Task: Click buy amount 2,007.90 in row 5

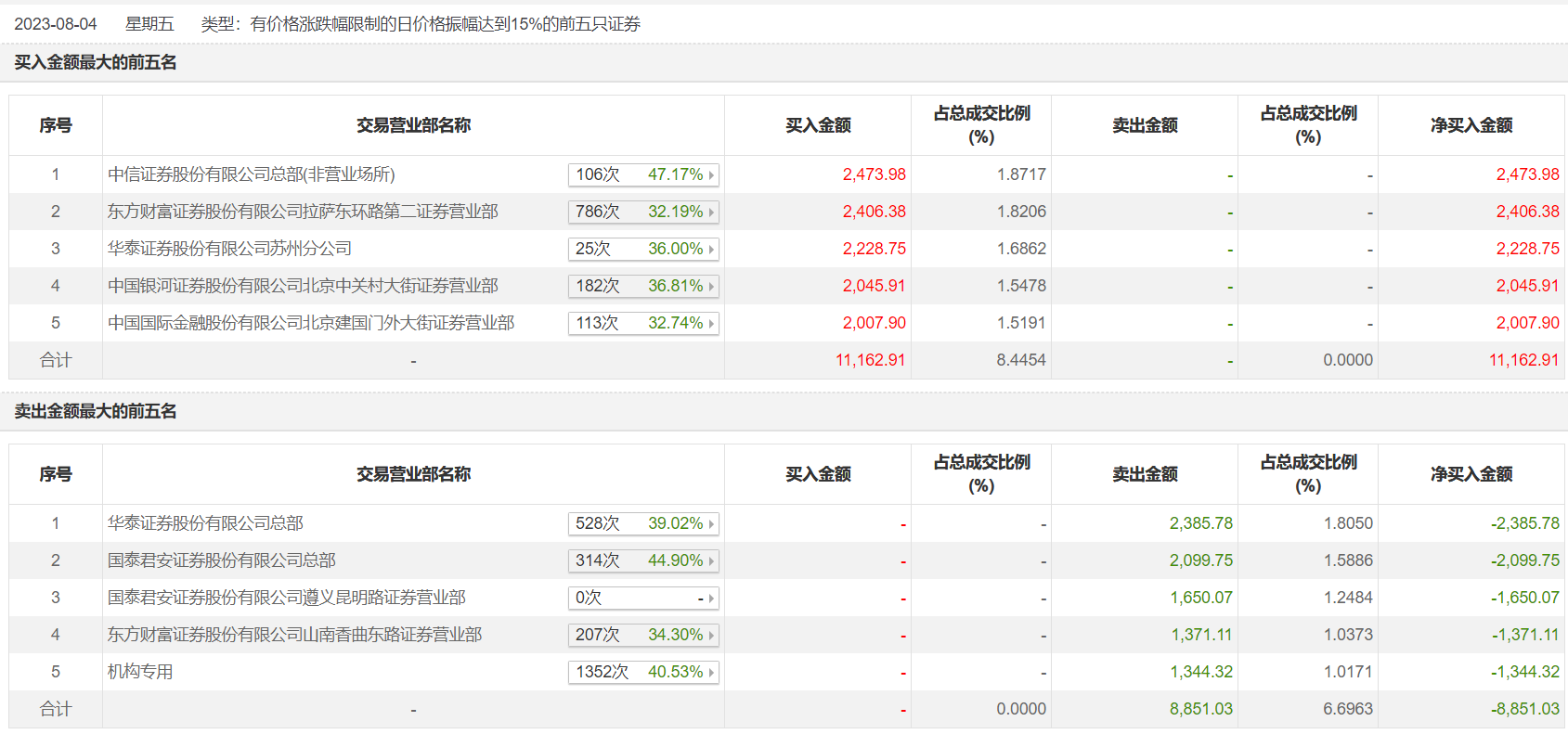Action: point(874,323)
